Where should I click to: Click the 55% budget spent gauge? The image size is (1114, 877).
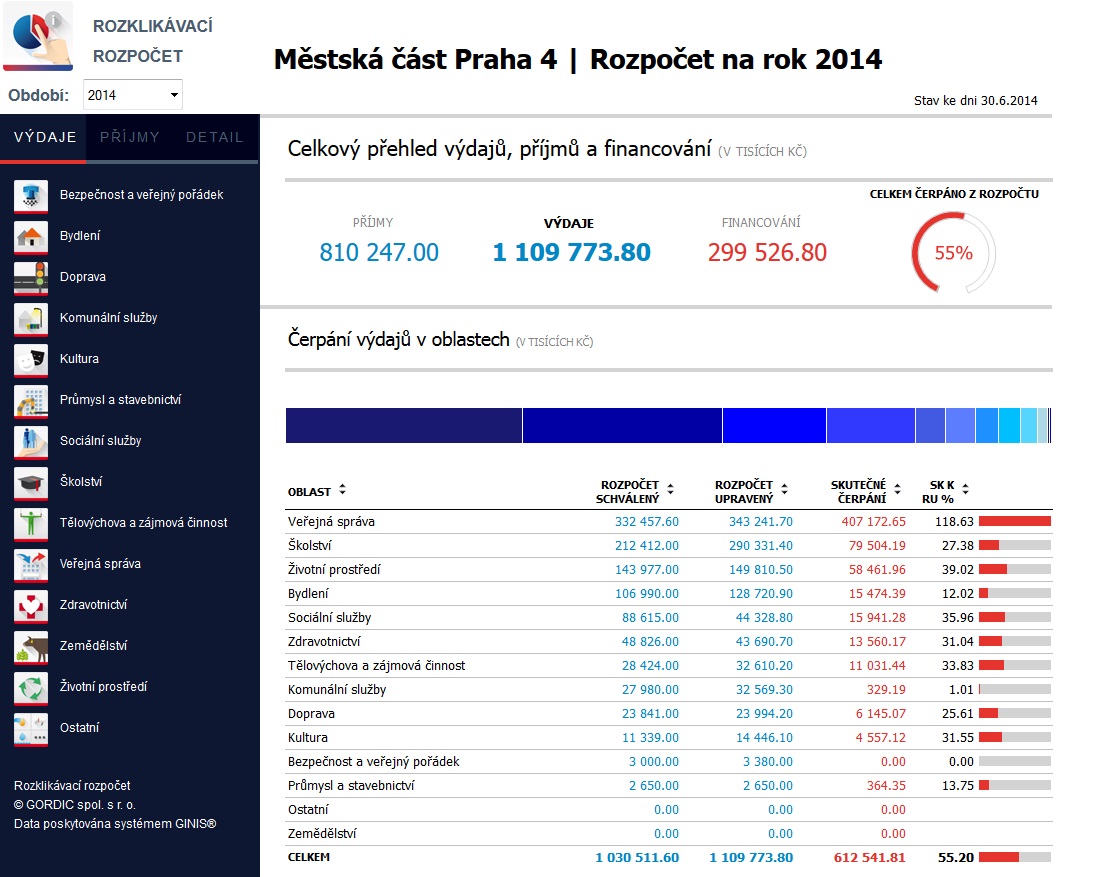tap(953, 253)
